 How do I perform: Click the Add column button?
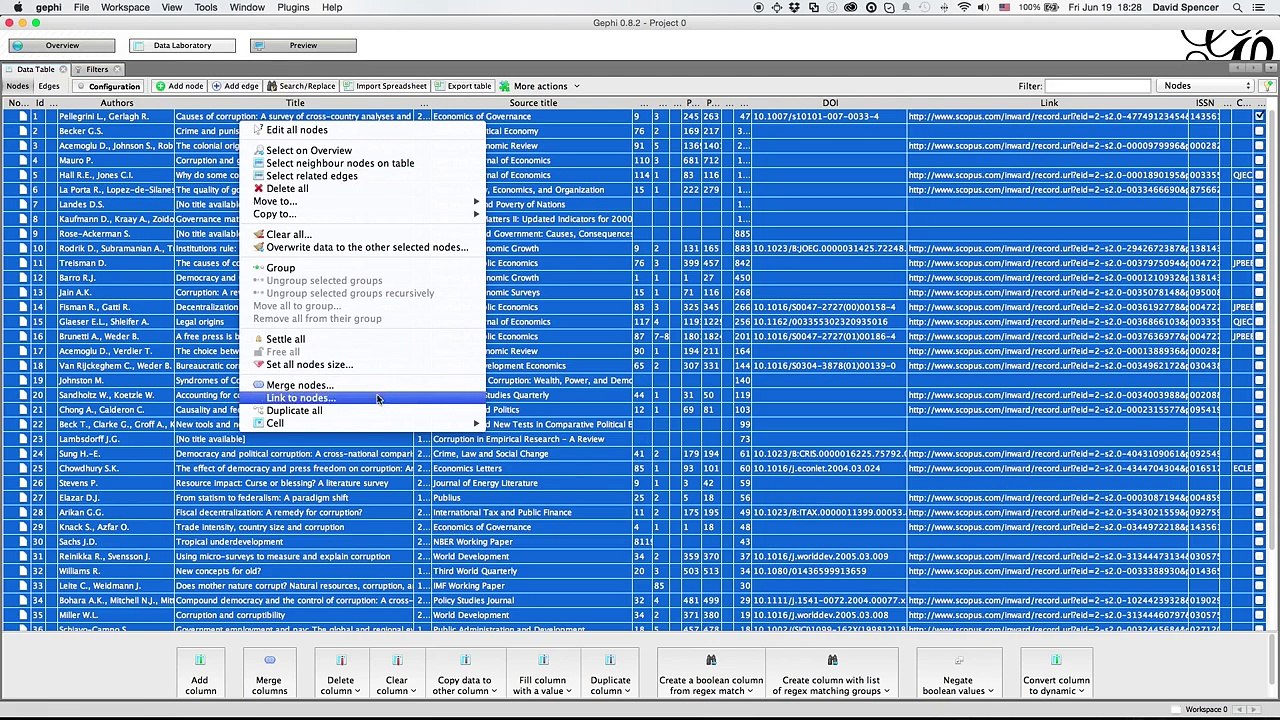tap(200, 673)
